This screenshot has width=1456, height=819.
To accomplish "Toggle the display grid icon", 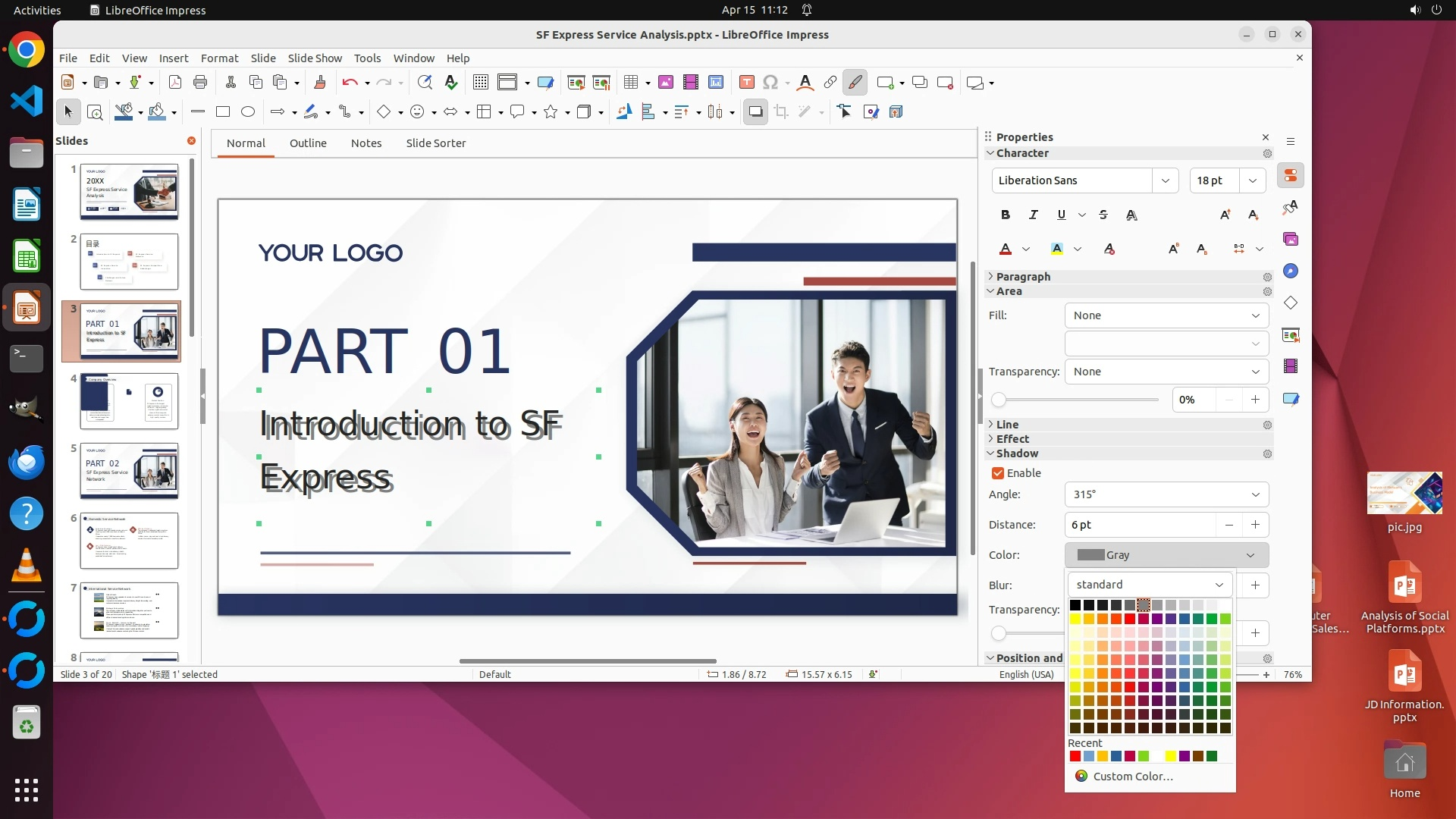I will click(x=481, y=83).
